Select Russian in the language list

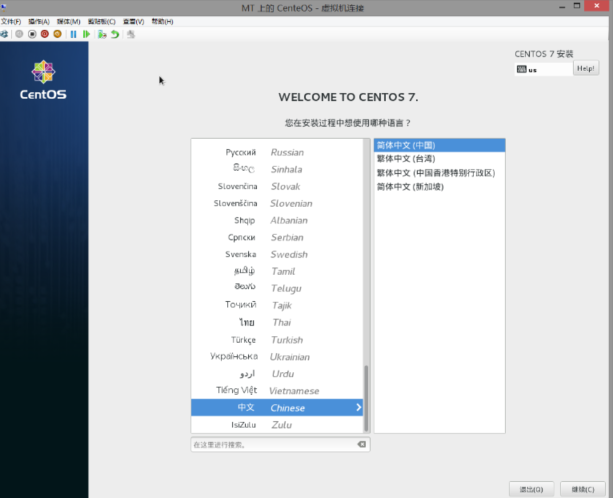pyautogui.click(x=277, y=152)
